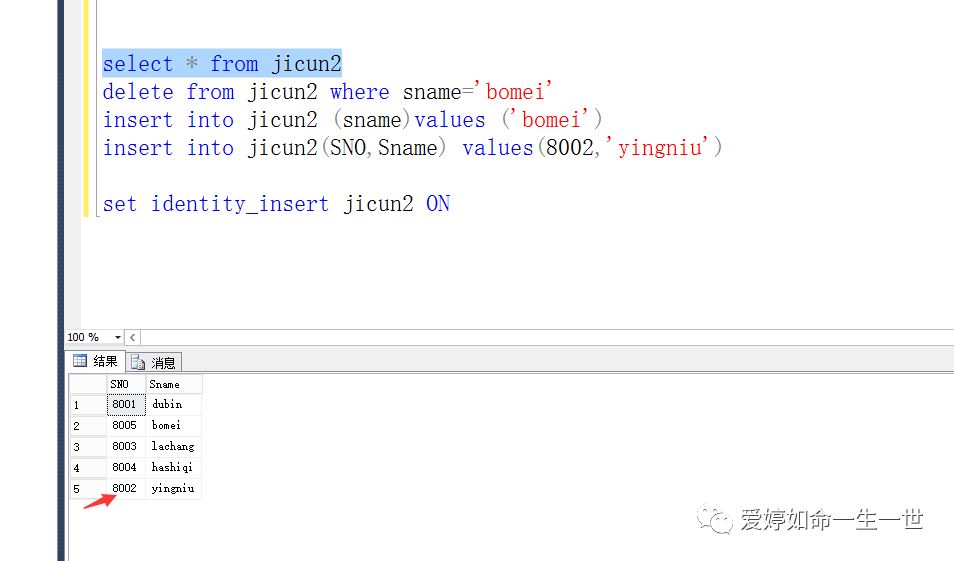Select cell dubin in results grid

(174, 405)
